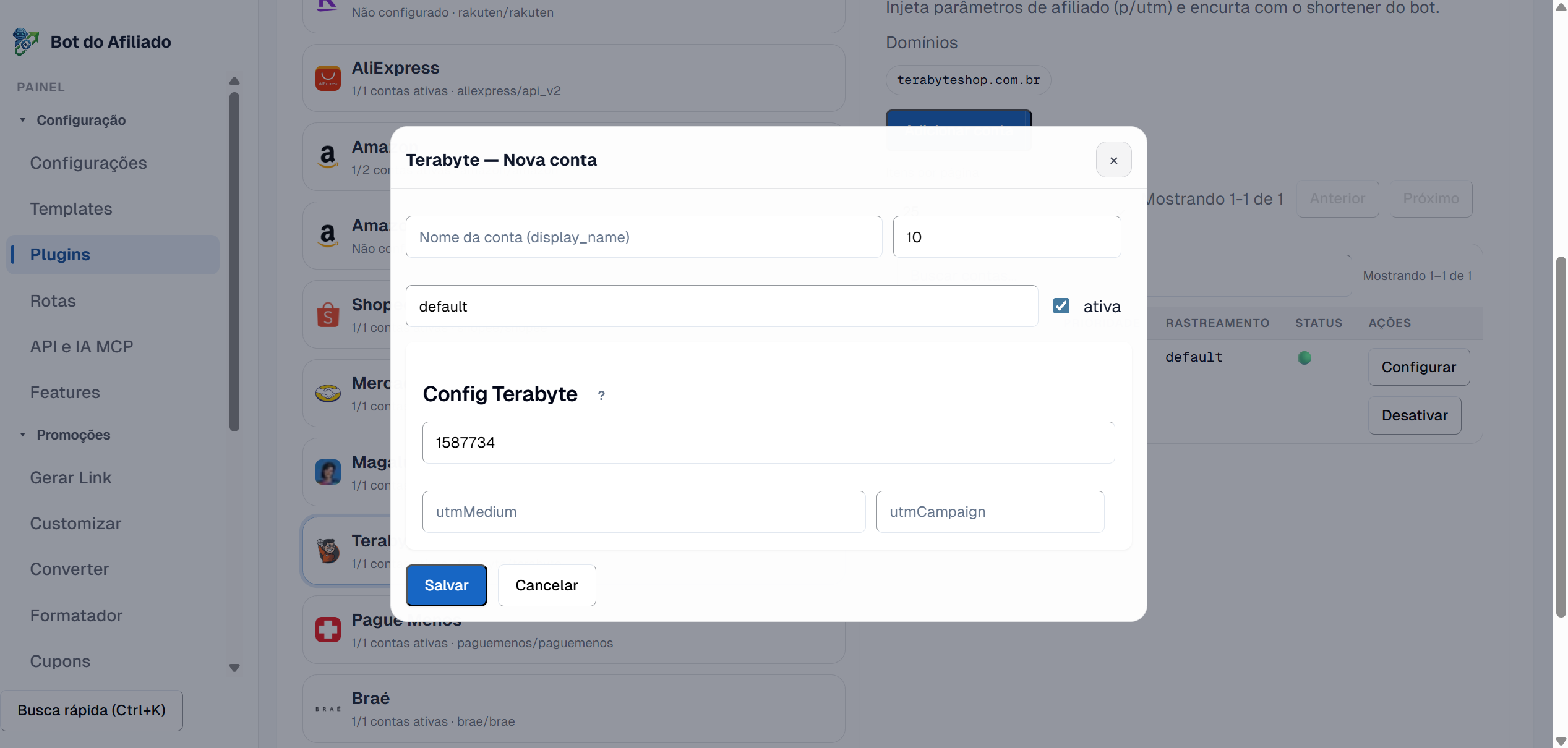Focus the field containing 1587734
The image size is (1568, 748).
point(768,443)
